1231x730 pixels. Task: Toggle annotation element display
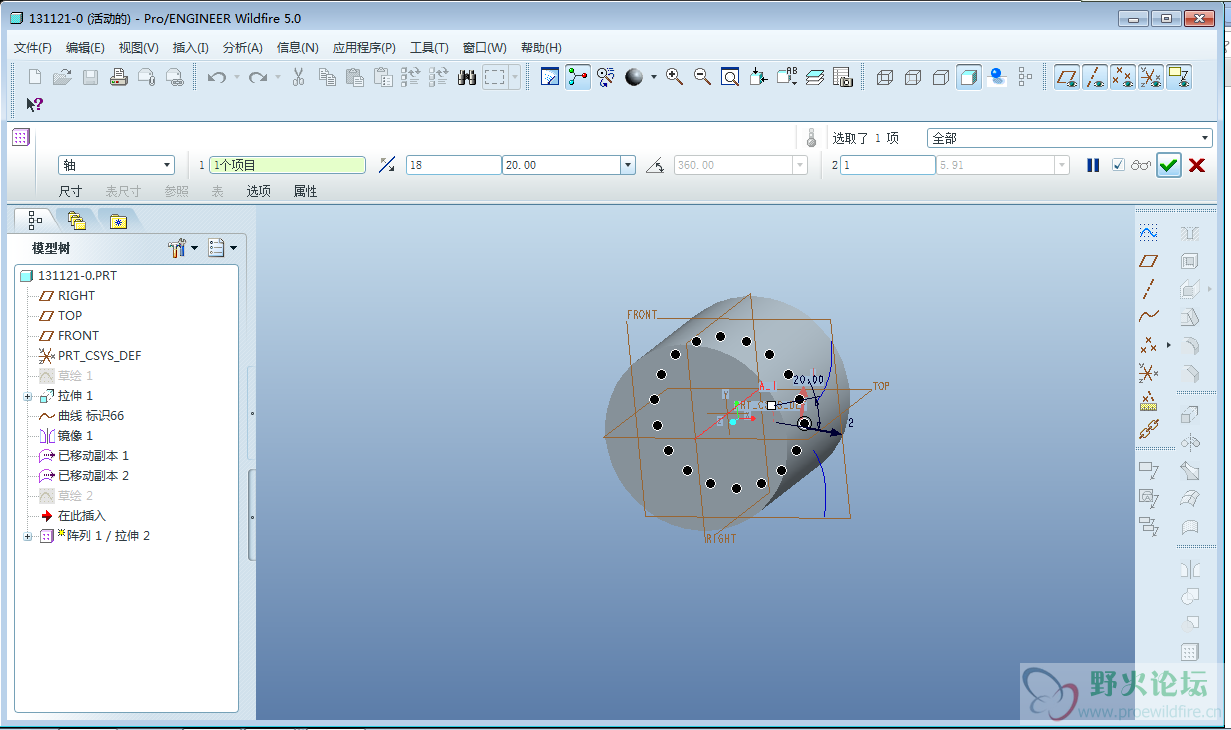pyautogui.click(x=1179, y=77)
